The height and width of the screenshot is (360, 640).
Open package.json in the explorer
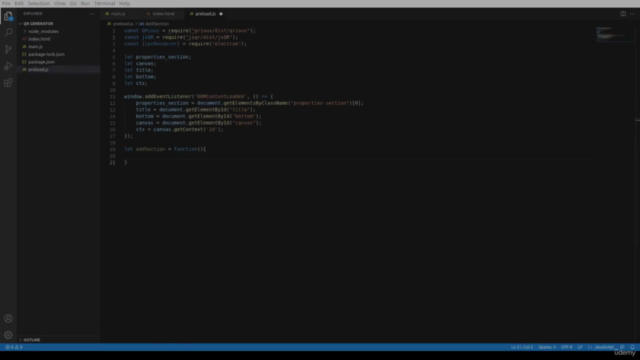click(41, 62)
